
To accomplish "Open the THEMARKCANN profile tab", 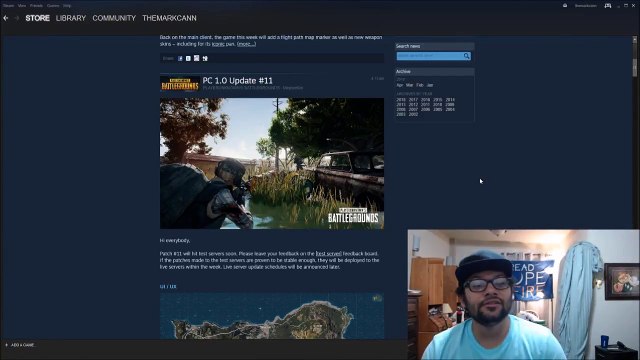I will [169, 18].
